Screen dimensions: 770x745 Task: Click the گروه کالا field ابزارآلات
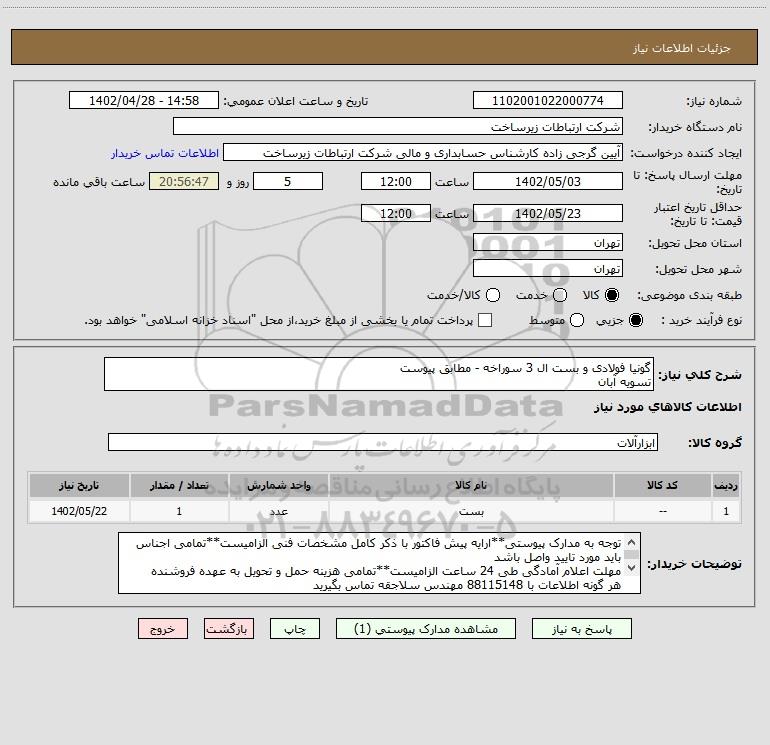tap(383, 442)
